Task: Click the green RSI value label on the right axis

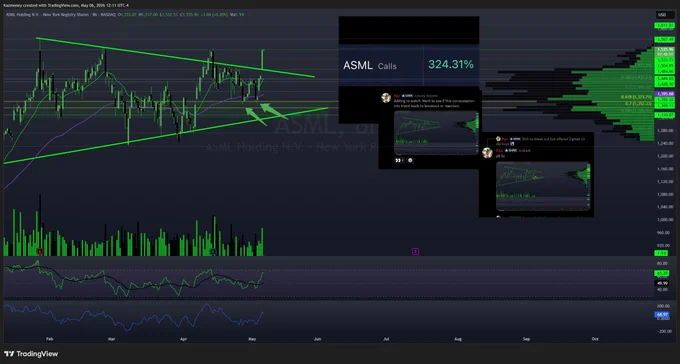Action: click(662, 273)
